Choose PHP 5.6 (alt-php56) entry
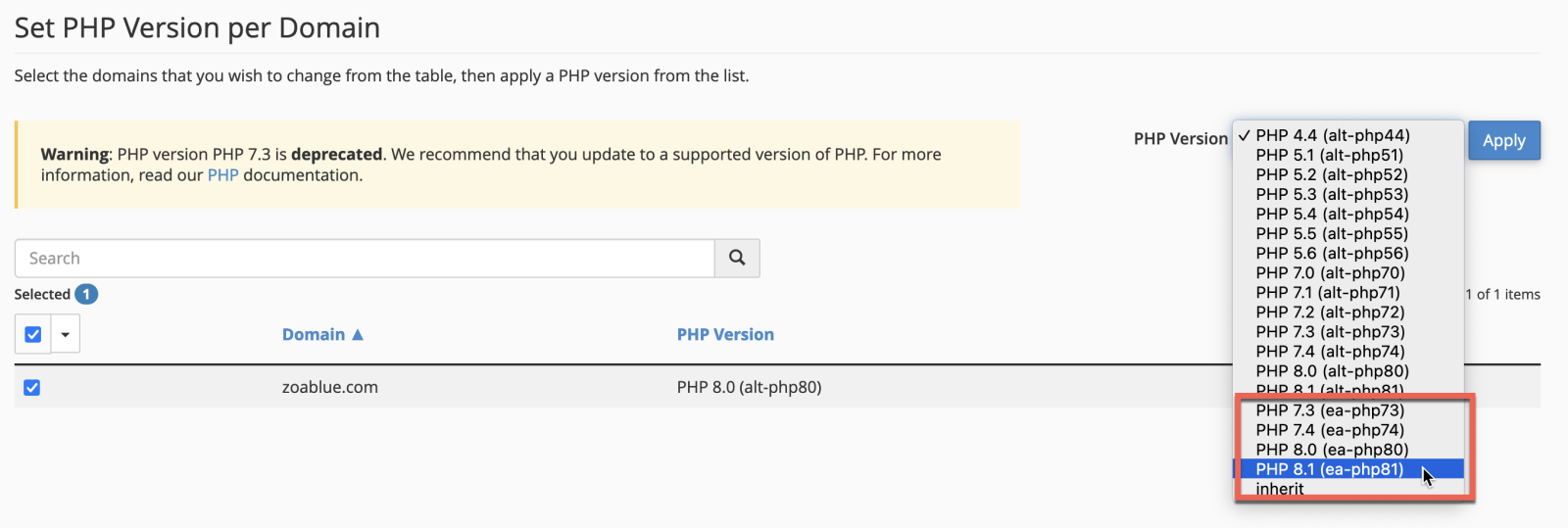 [x=1332, y=254]
